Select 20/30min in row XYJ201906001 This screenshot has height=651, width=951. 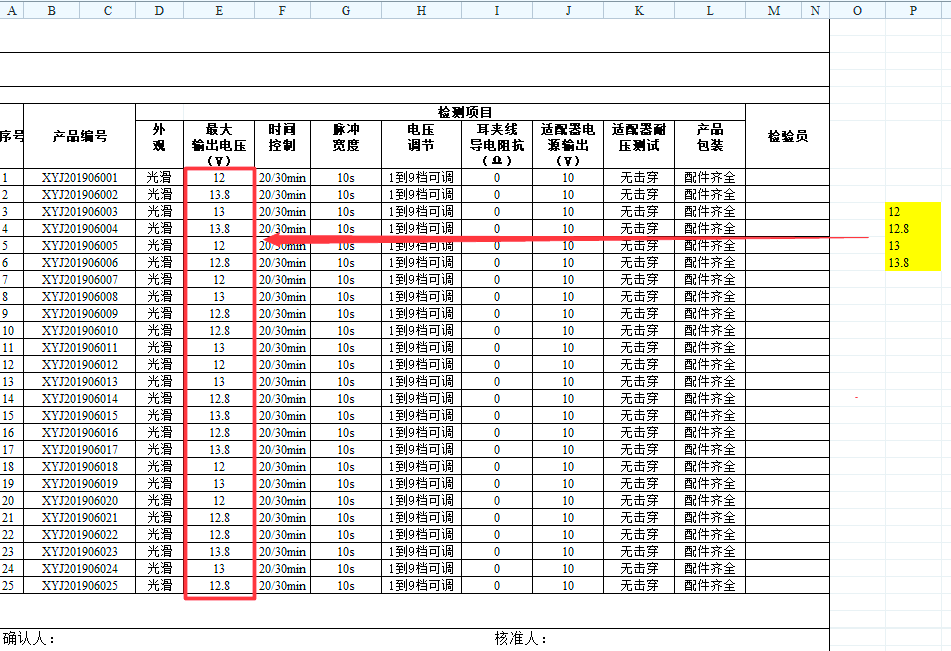click(283, 178)
